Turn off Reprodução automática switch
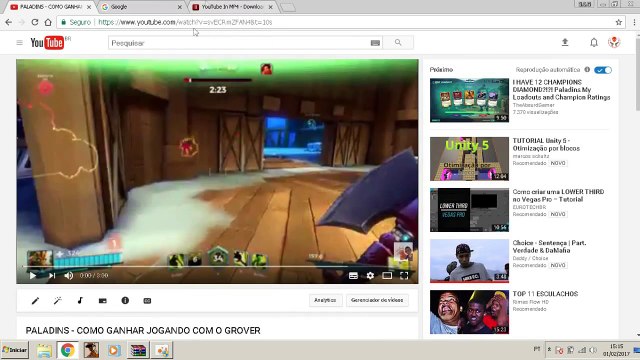This screenshot has height=360, width=640. (x=603, y=70)
